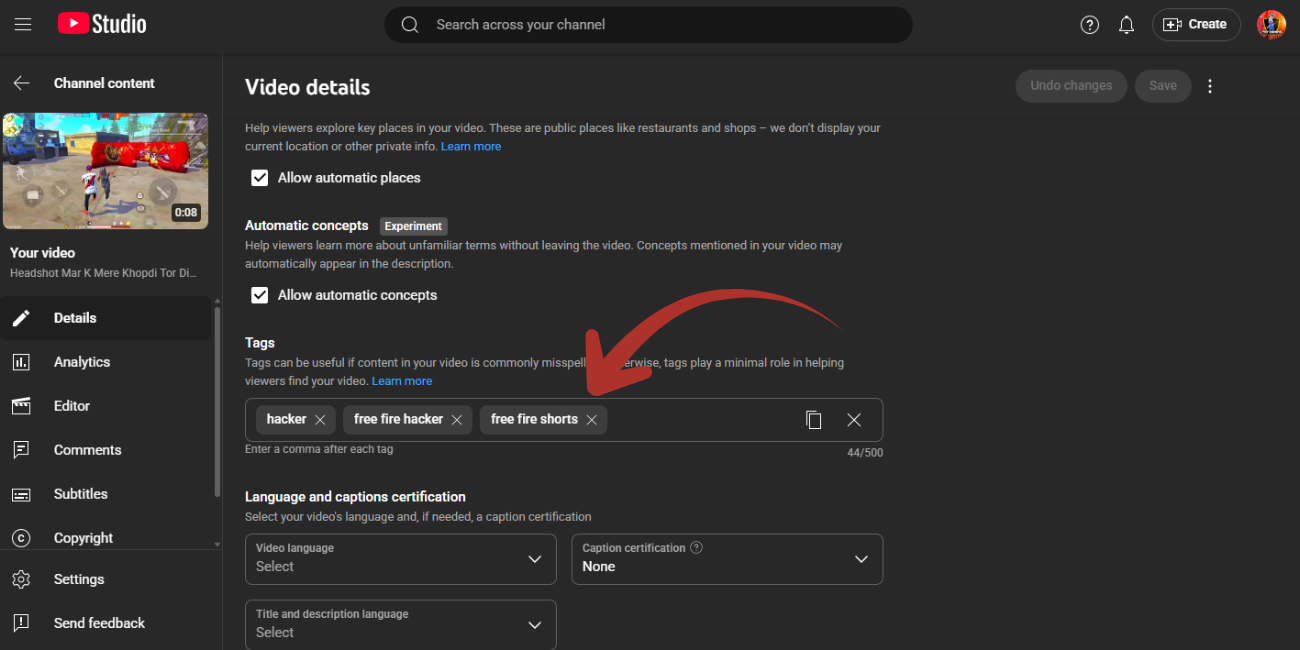
Task: Open the Learn more link under Tags
Action: coord(402,380)
